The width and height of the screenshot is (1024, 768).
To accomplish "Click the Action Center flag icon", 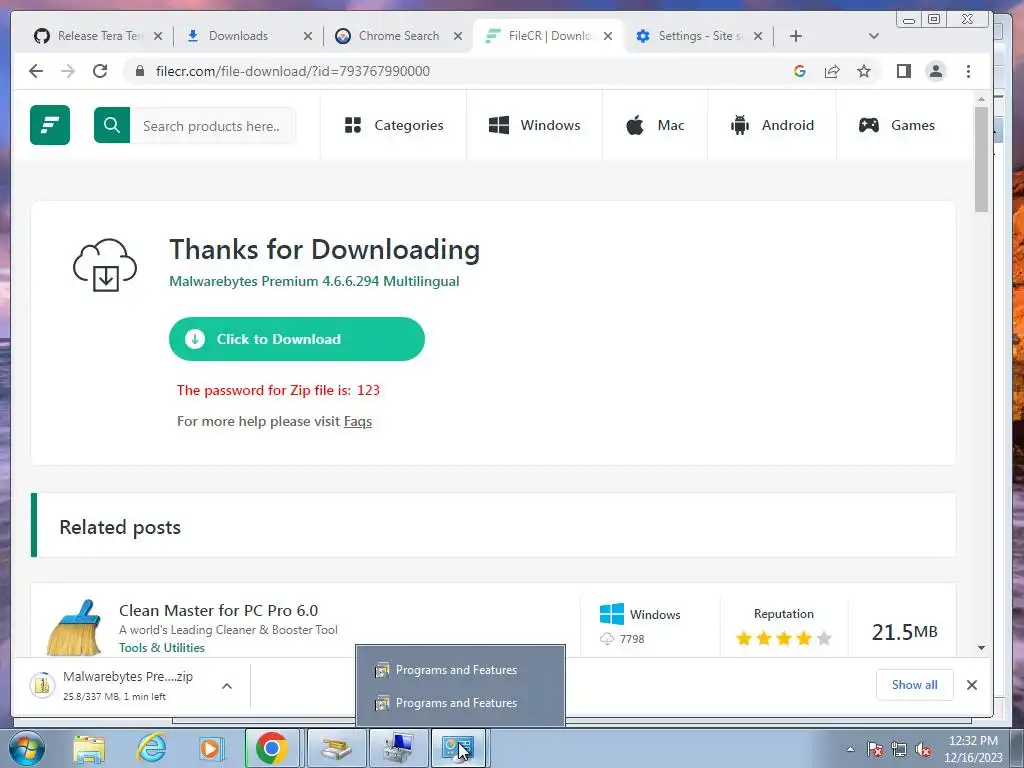I will (x=875, y=750).
